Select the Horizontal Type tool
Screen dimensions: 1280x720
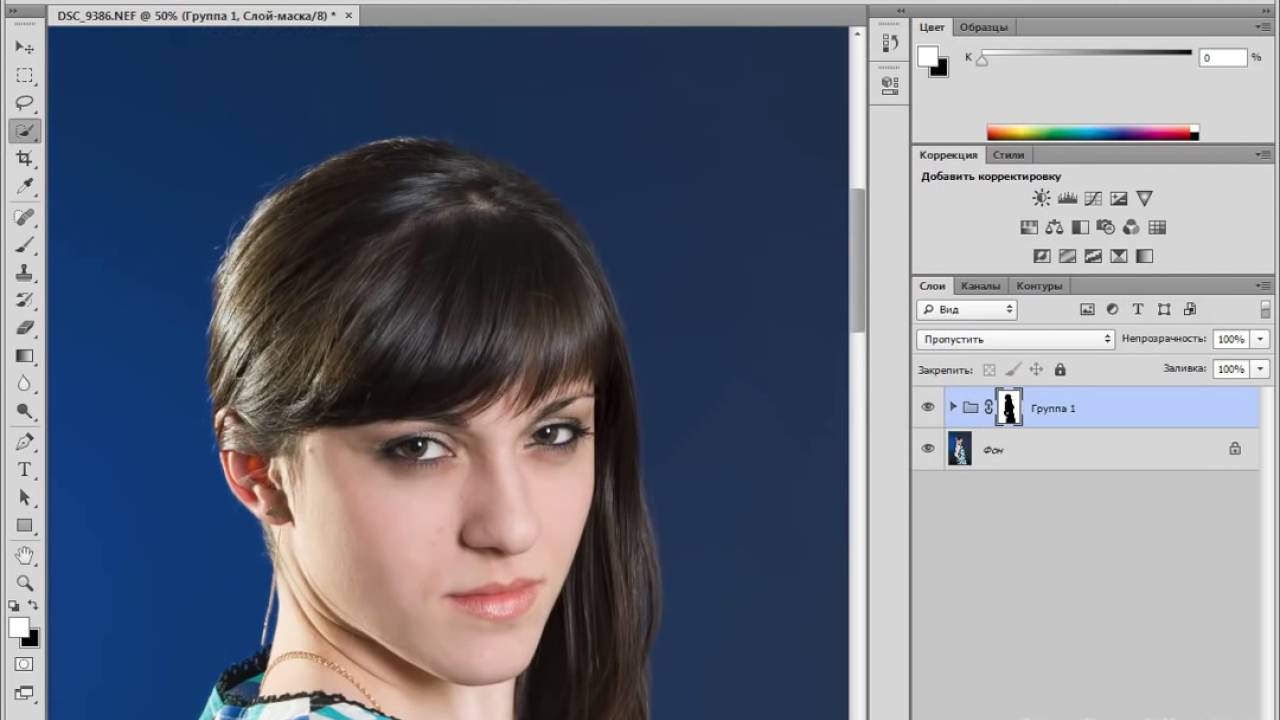pos(25,469)
